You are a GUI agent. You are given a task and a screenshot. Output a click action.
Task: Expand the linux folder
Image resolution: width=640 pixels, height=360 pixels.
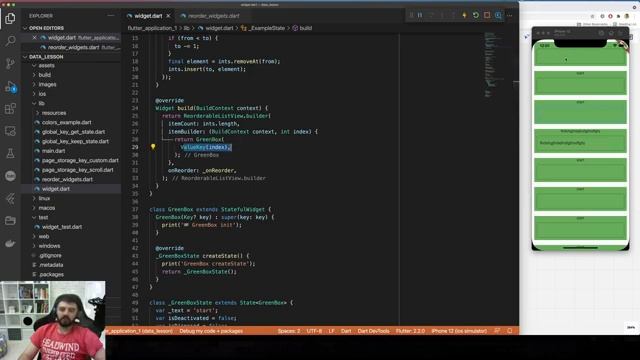pyautogui.click(x=44, y=198)
